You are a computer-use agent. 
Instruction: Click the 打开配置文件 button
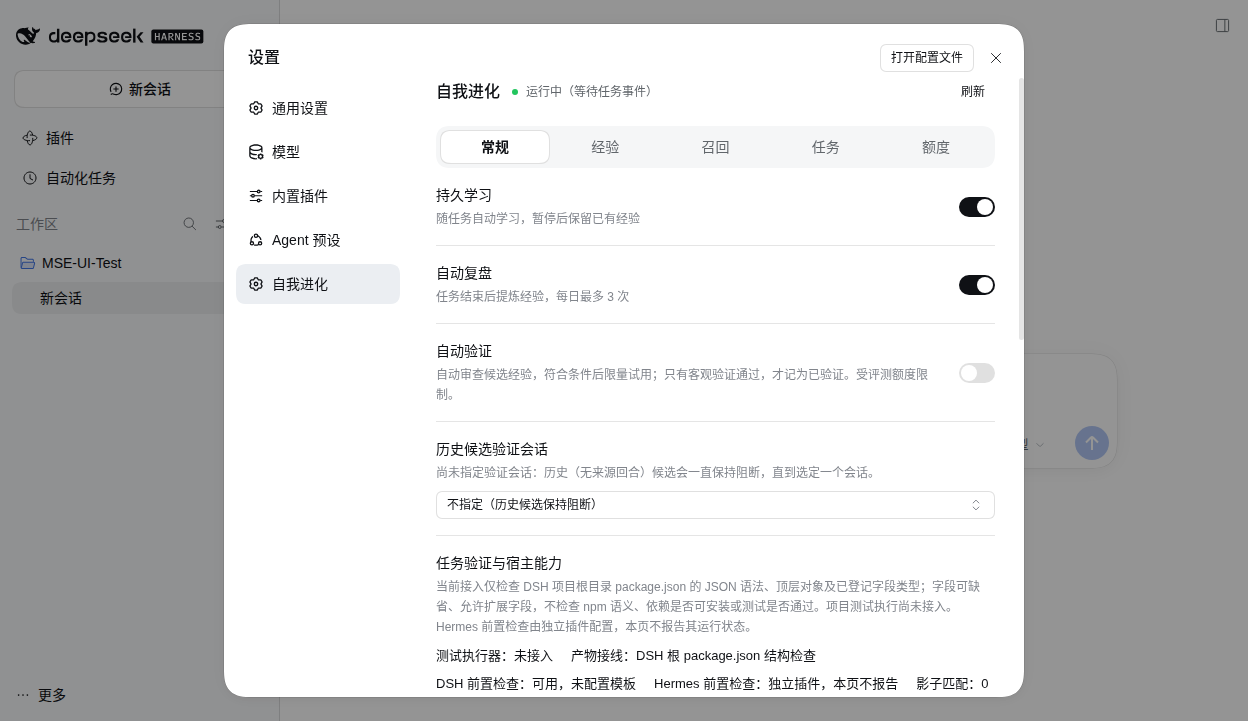(x=927, y=58)
